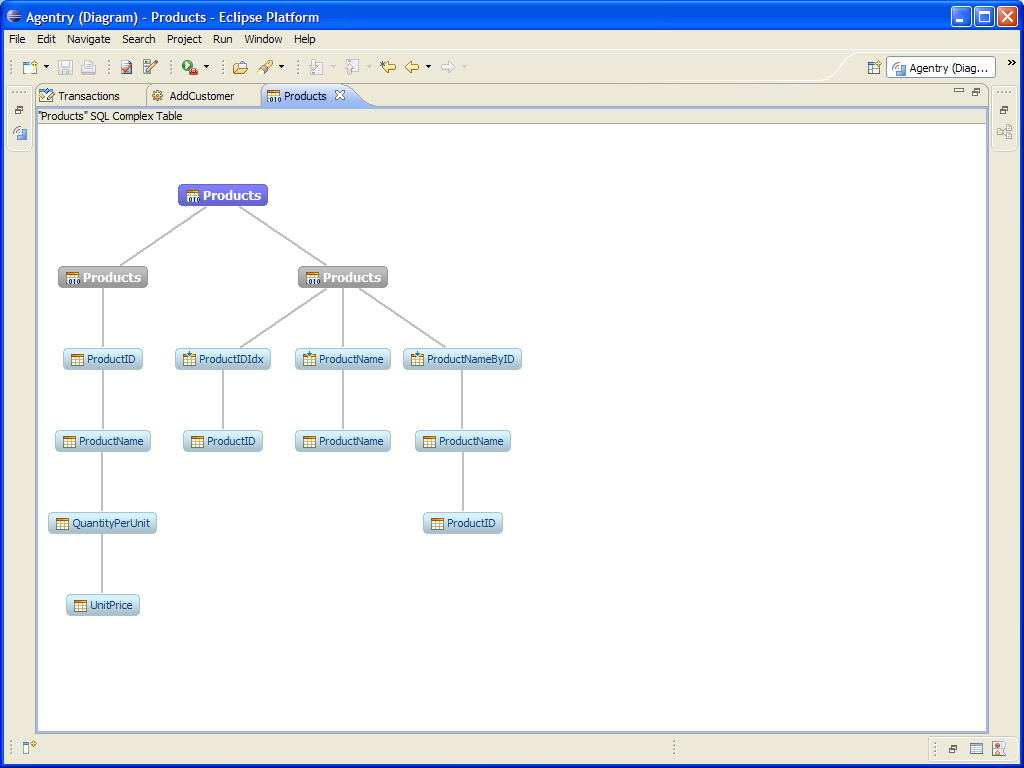
Task: Select the ProductID node under ProductIDIdx
Action: click(x=223, y=441)
